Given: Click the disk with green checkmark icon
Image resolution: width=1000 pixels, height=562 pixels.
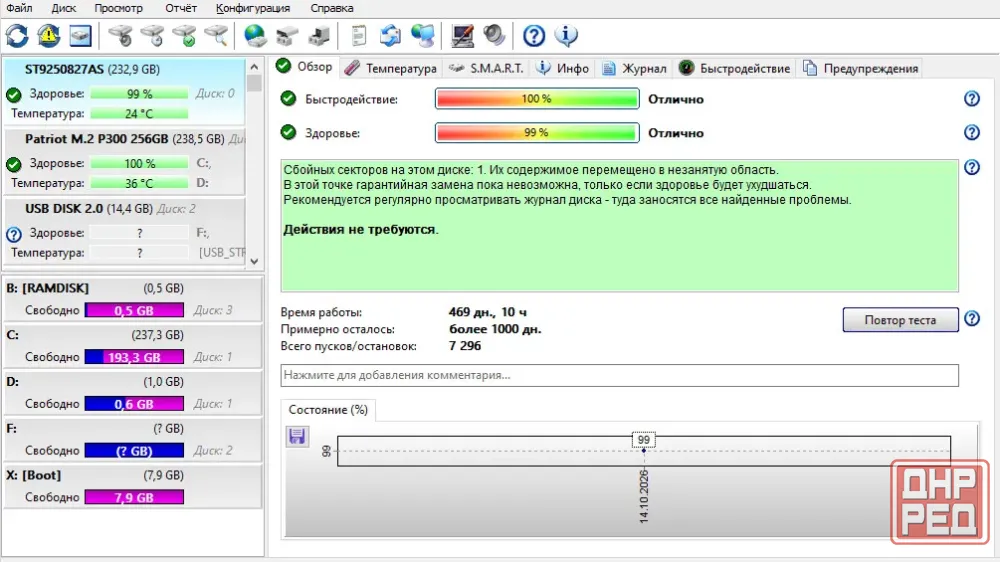Looking at the screenshot, I should pos(184,36).
